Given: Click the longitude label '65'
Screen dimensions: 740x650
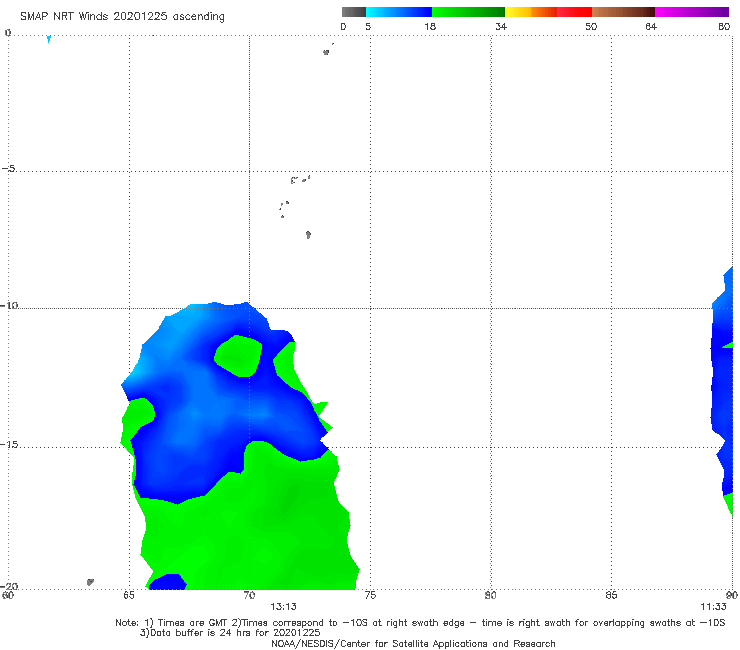Looking at the screenshot, I should point(129,595).
